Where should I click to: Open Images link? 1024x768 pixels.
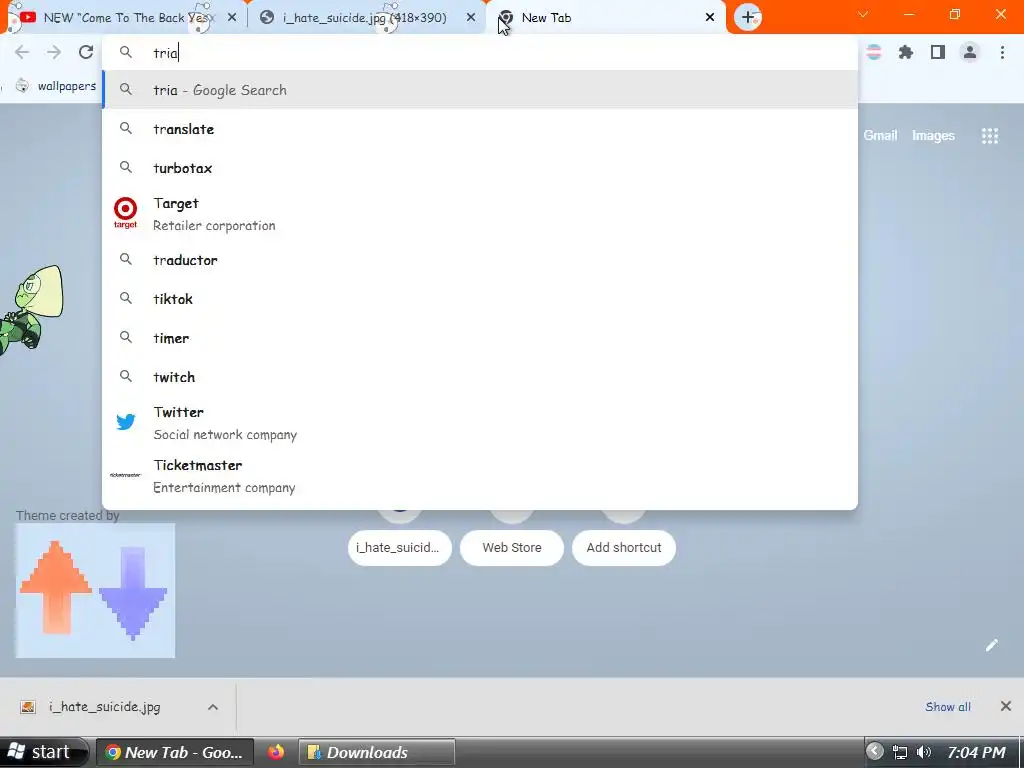(933, 136)
